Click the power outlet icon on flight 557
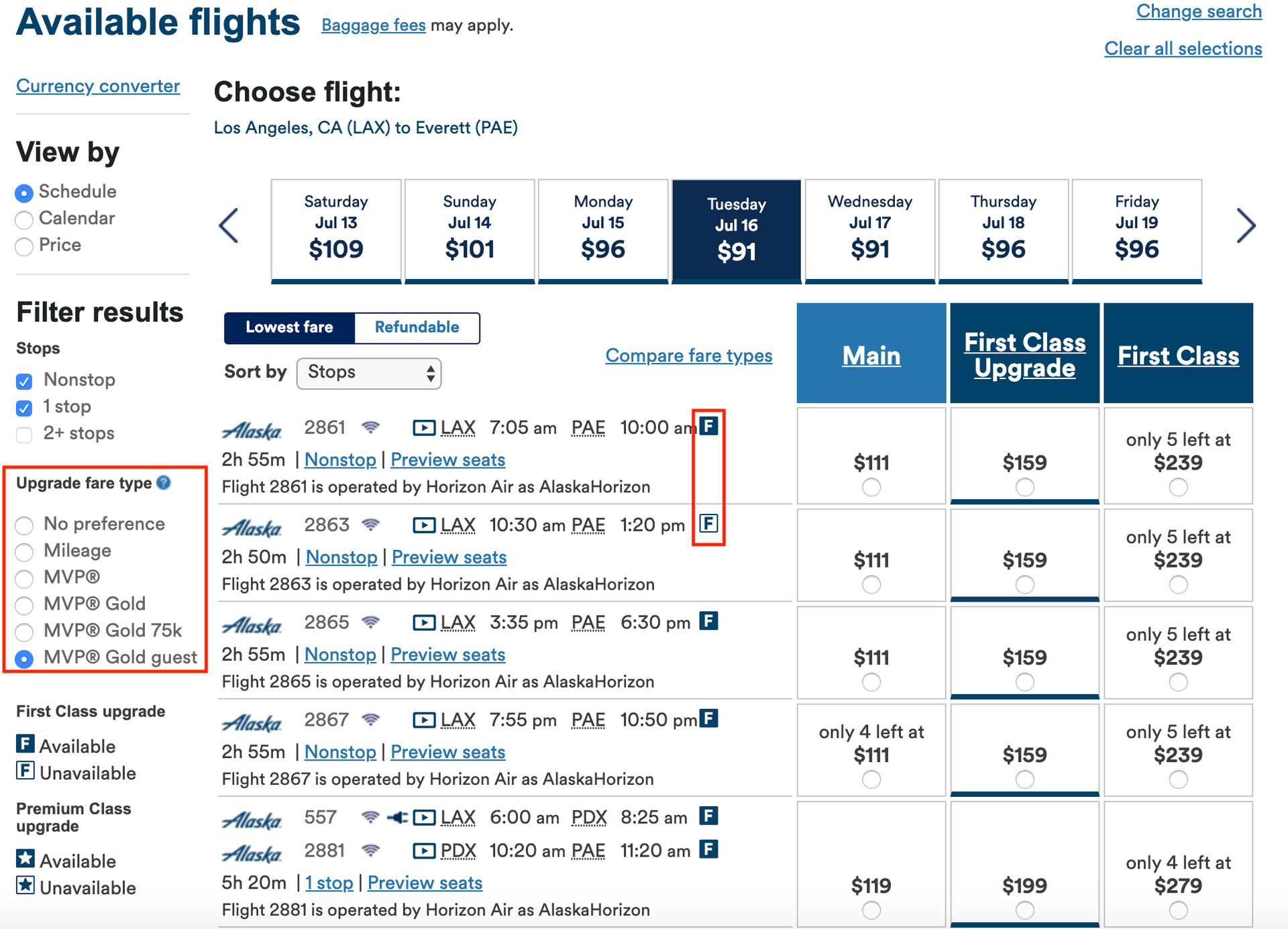This screenshot has width=1288, height=929. coord(397,817)
